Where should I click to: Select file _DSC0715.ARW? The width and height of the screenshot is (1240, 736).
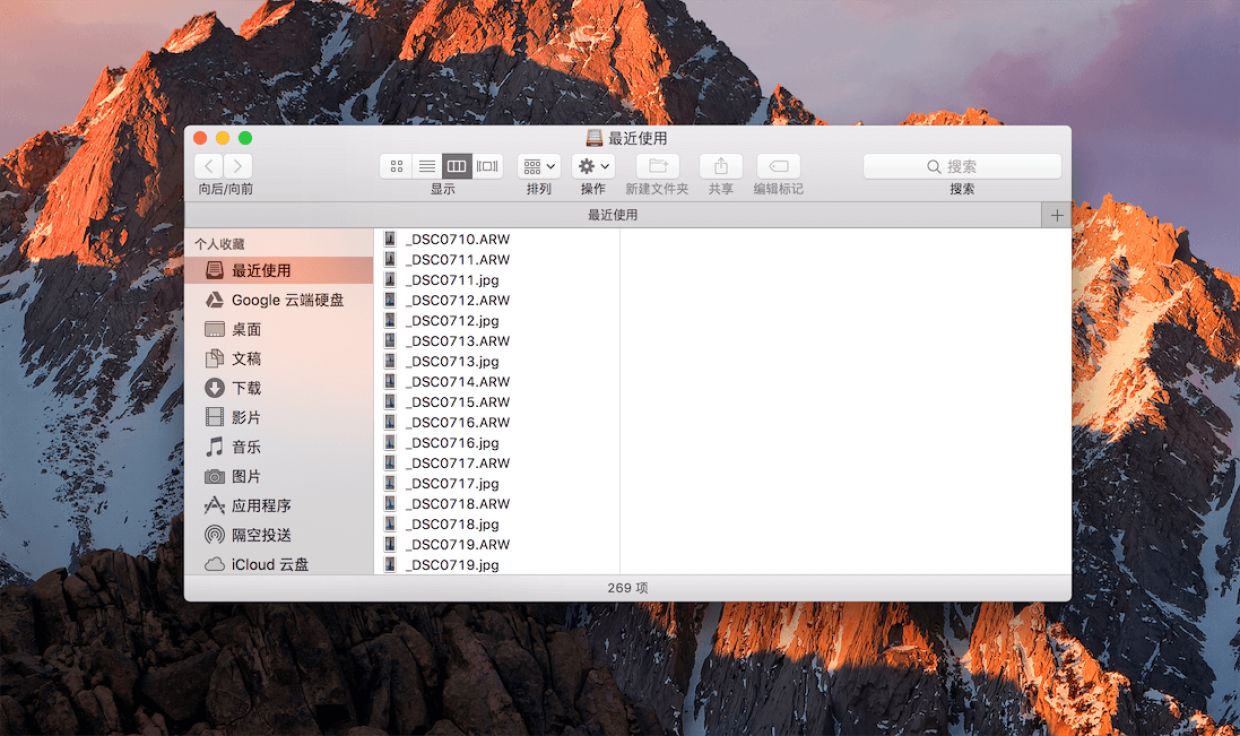[x=497, y=402]
